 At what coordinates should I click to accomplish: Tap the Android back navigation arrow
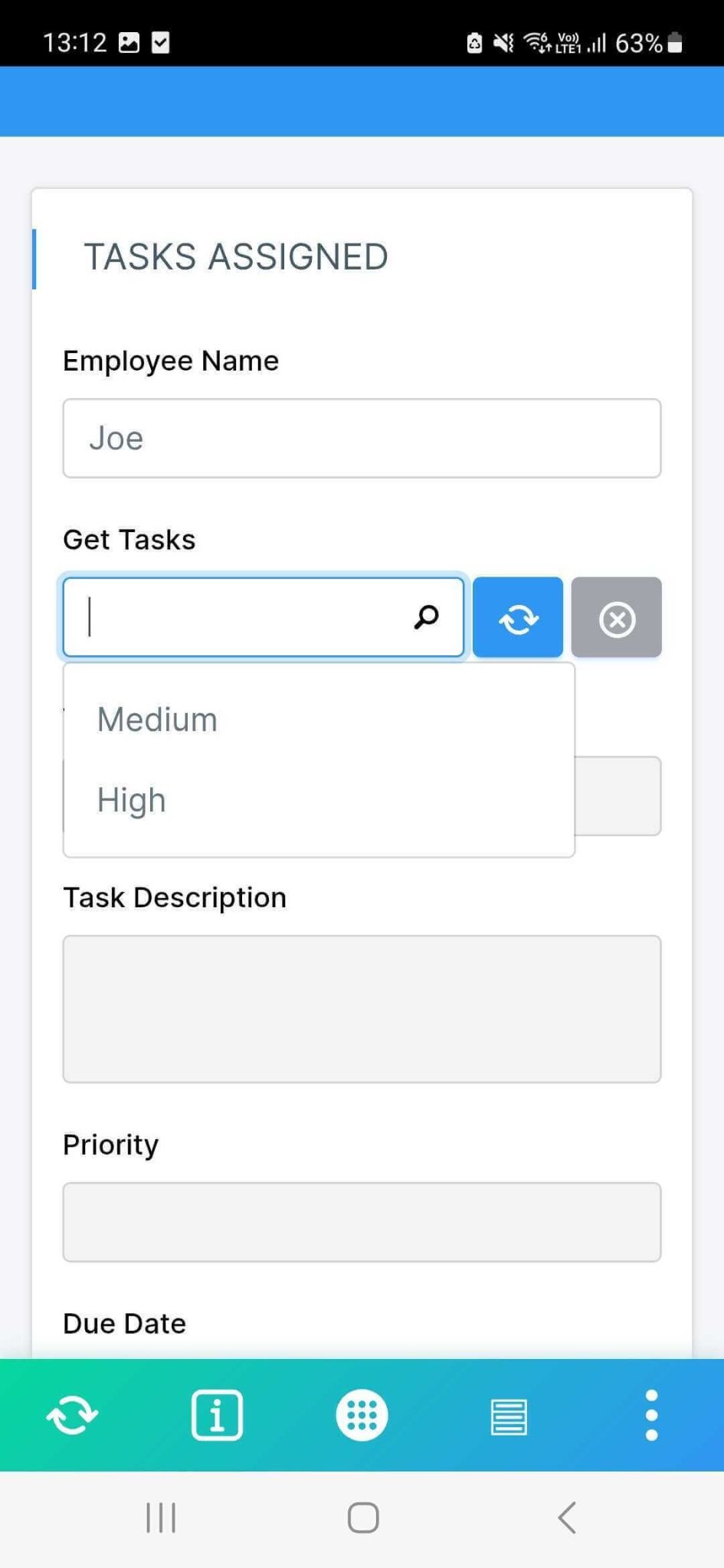[565, 1518]
